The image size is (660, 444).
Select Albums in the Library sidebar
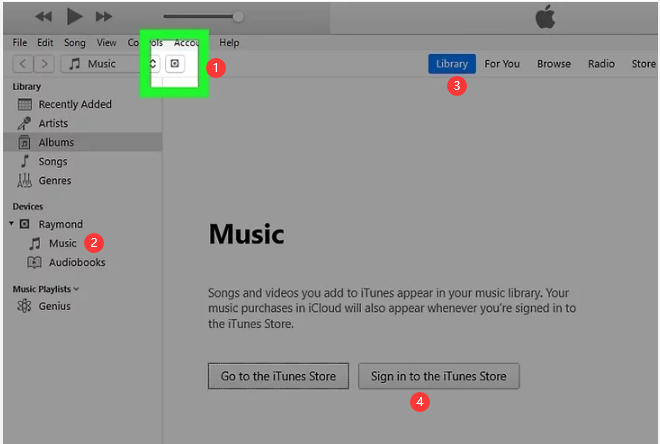pyautogui.click(x=82, y=142)
